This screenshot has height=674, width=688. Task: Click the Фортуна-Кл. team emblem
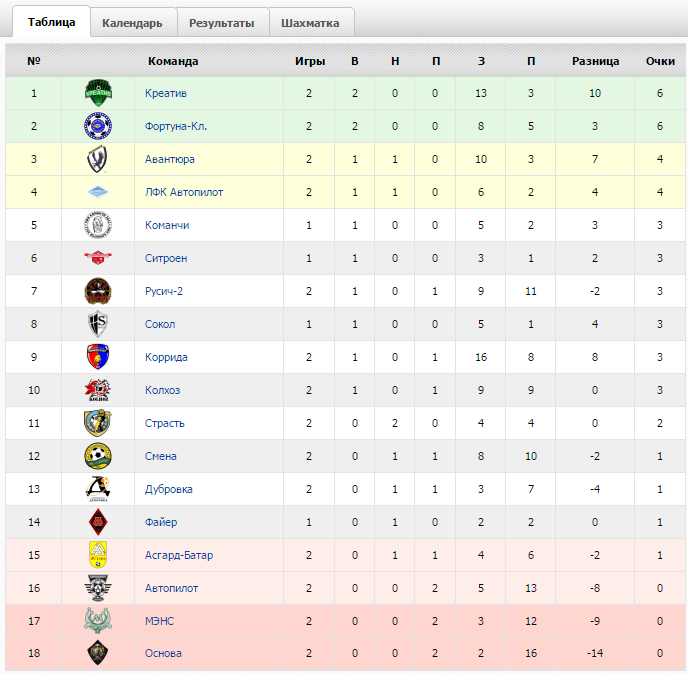coord(98,126)
